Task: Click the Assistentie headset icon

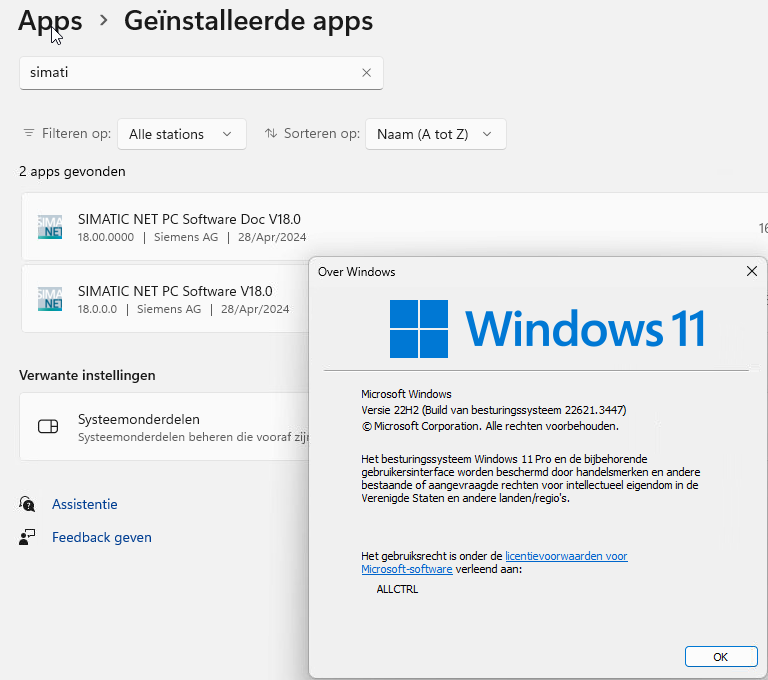Action: click(27, 504)
